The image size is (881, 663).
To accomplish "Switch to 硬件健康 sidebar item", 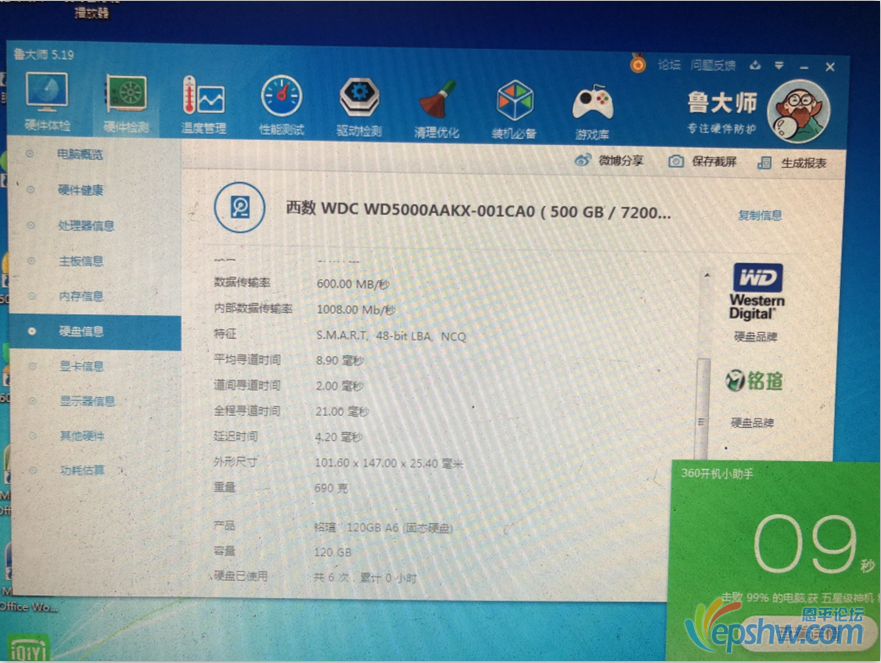I will 80,190.
